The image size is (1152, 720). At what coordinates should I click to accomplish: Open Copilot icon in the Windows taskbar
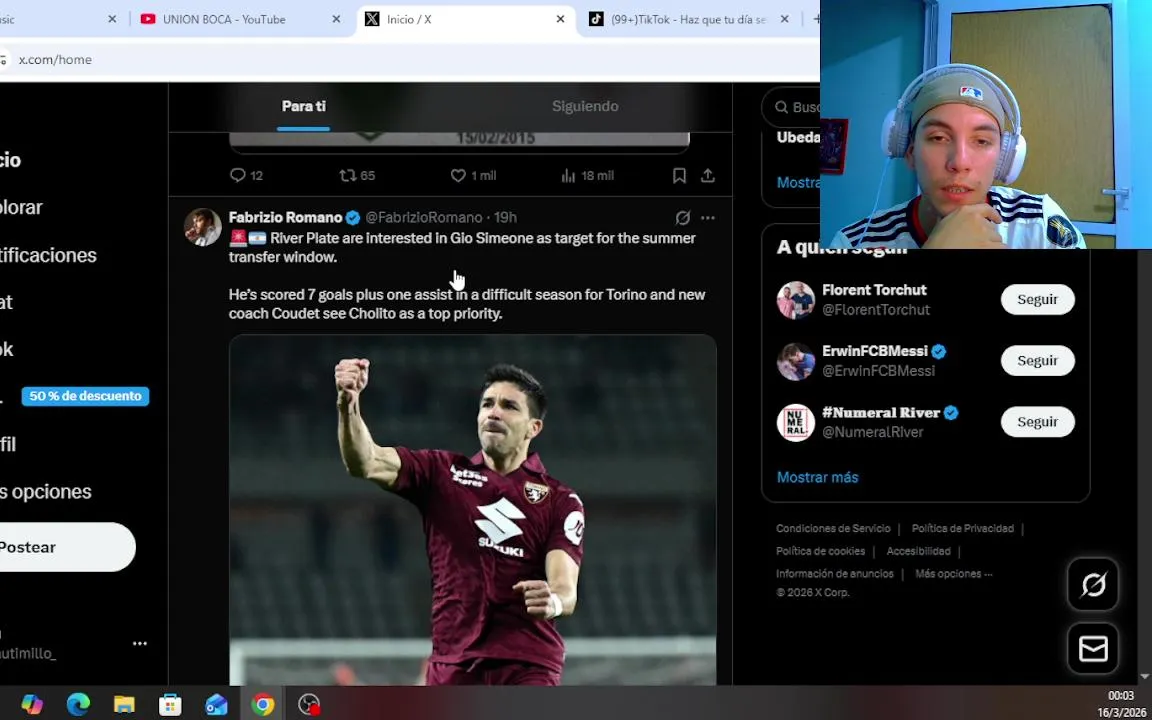(32, 705)
